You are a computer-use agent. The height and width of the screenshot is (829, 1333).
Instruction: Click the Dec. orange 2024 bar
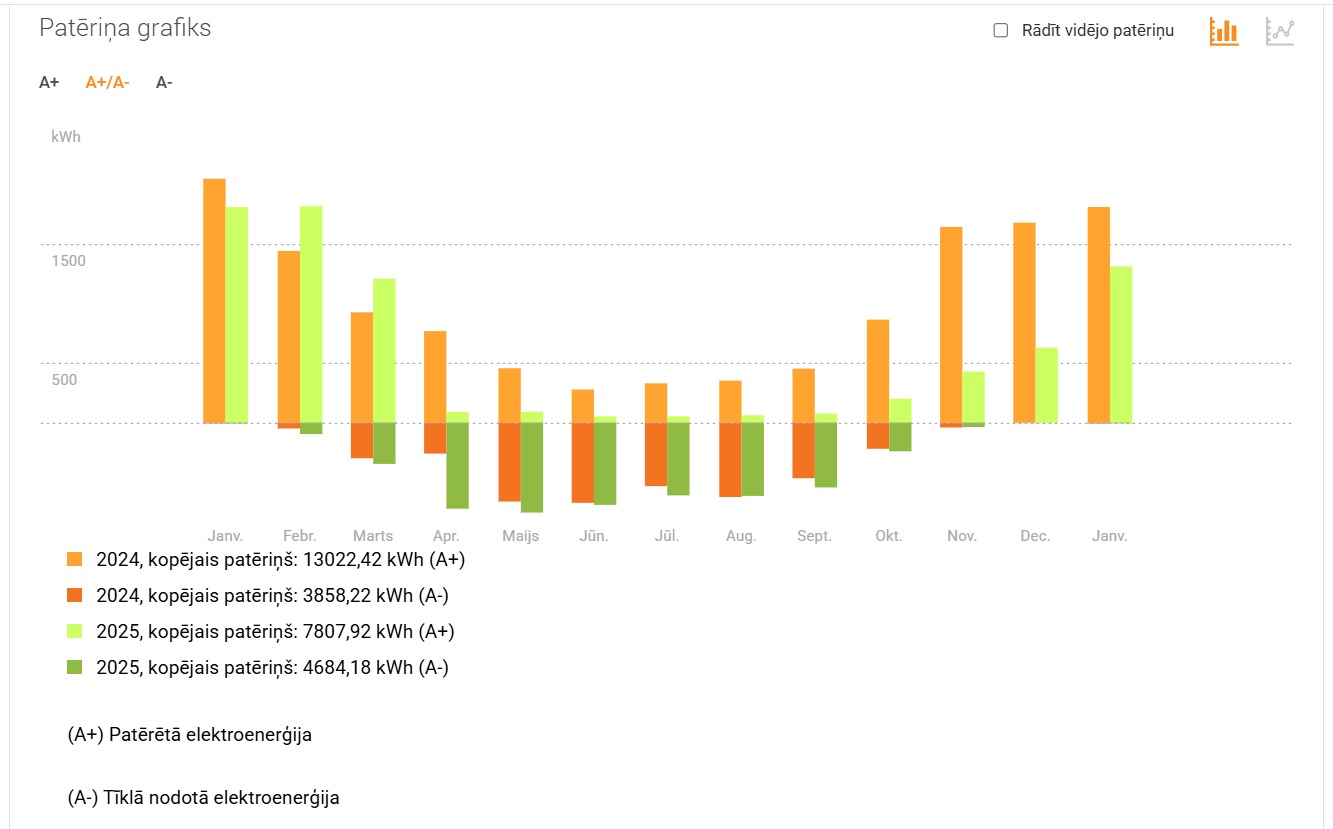(1024, 322)
